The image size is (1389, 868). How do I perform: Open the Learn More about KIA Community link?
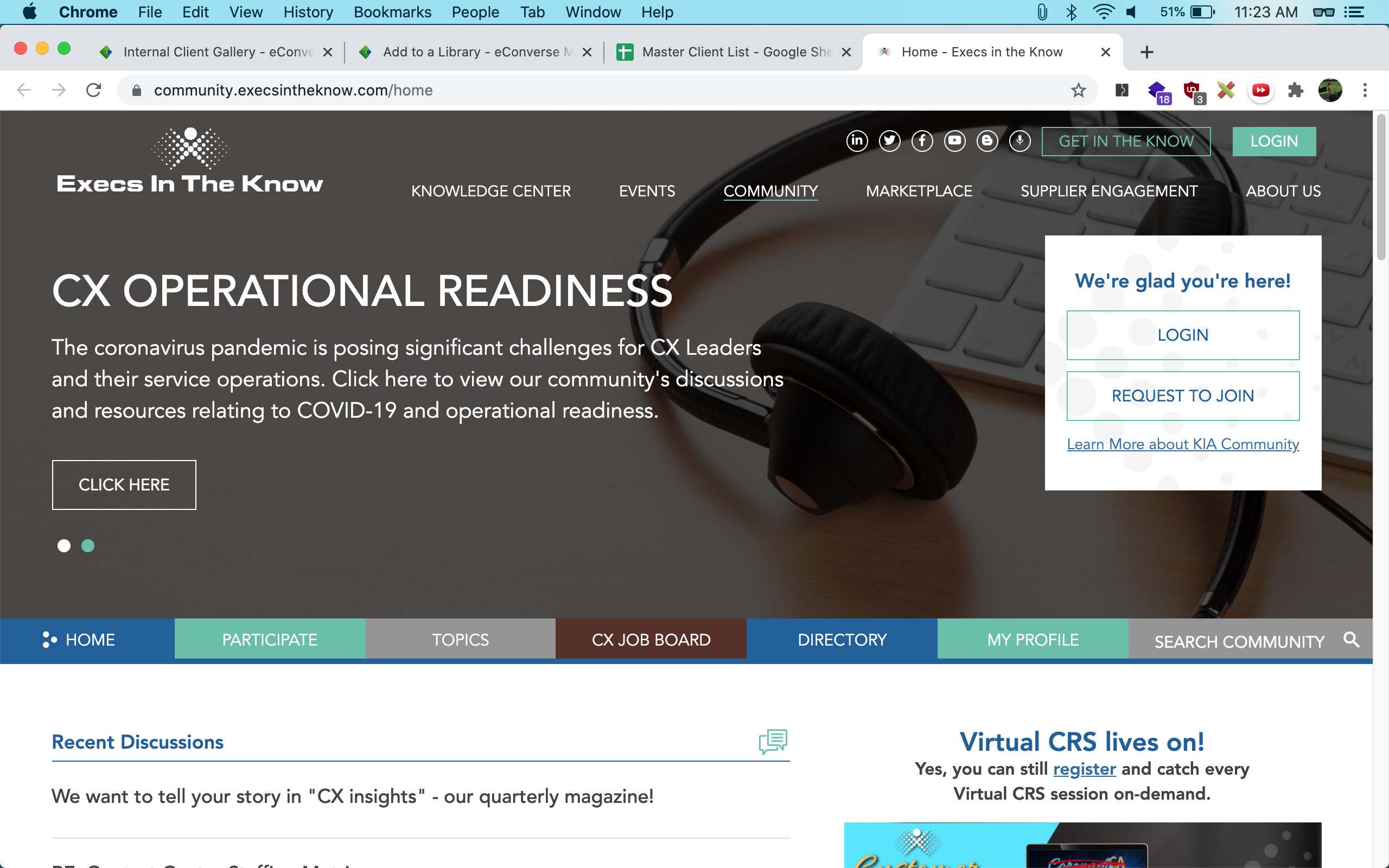click(1182, 444)
